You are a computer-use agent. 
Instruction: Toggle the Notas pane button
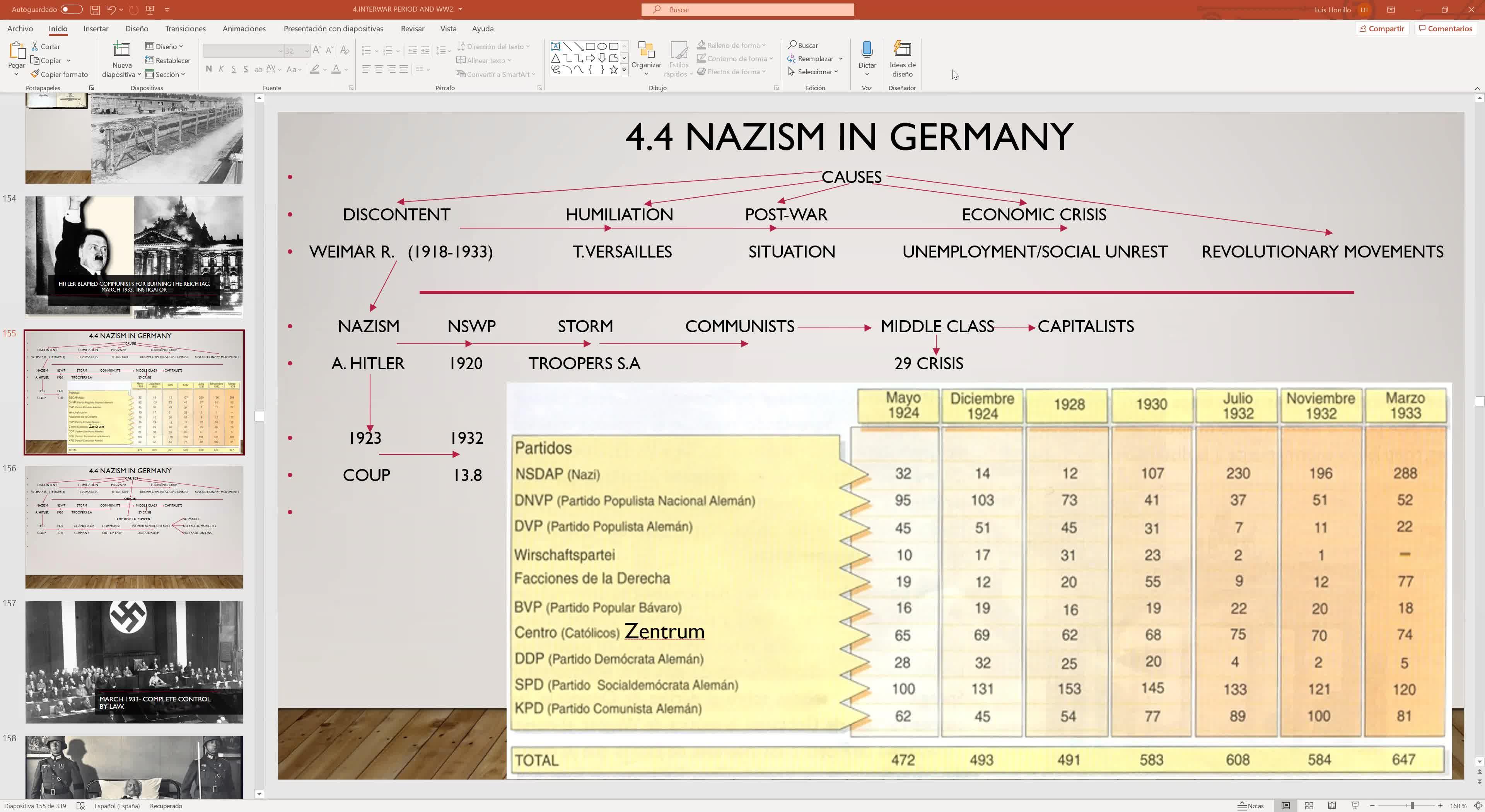point(1250,806)
